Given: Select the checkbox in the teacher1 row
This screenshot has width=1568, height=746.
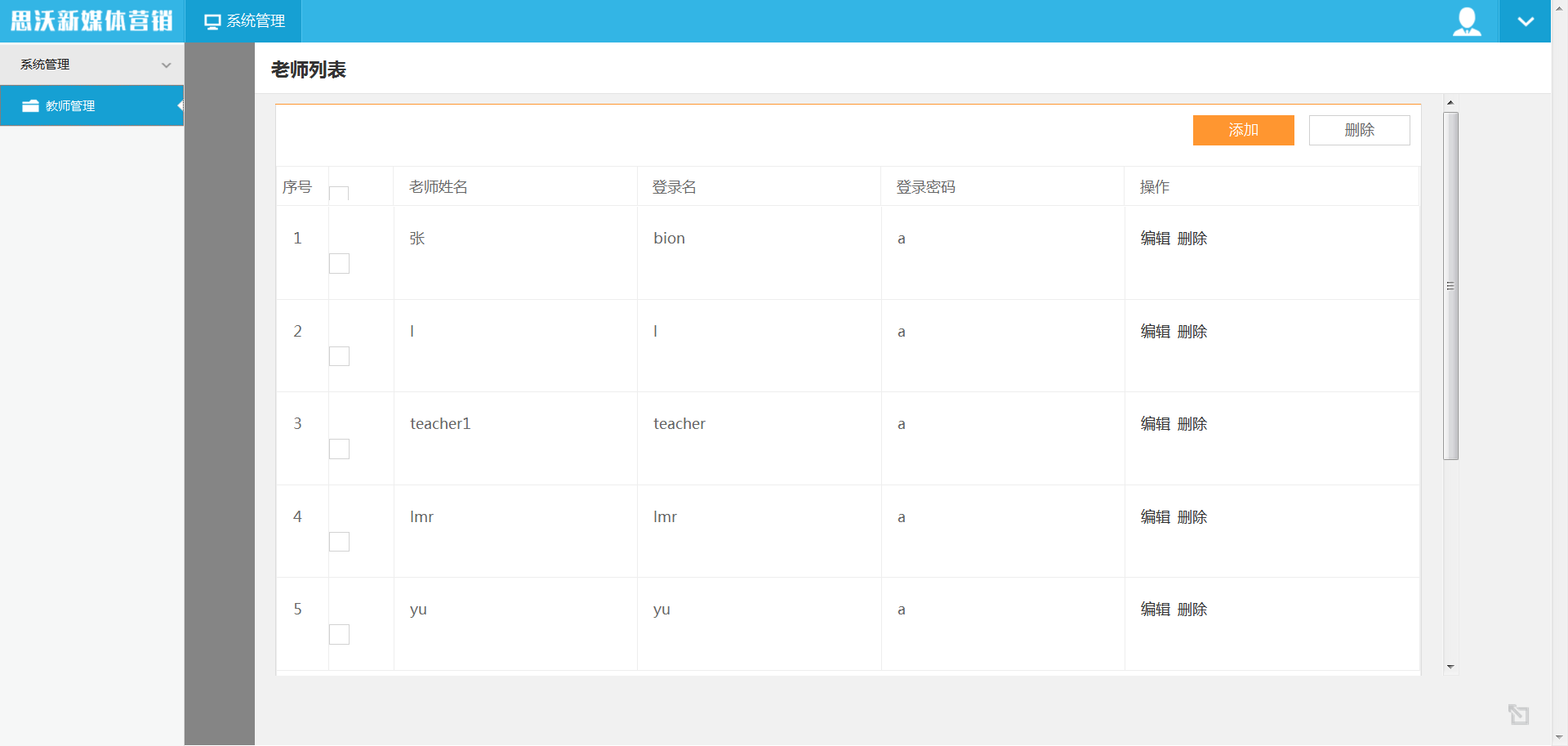Looking at the screenshot, I should pyautogui.click(x=339, y=449).
